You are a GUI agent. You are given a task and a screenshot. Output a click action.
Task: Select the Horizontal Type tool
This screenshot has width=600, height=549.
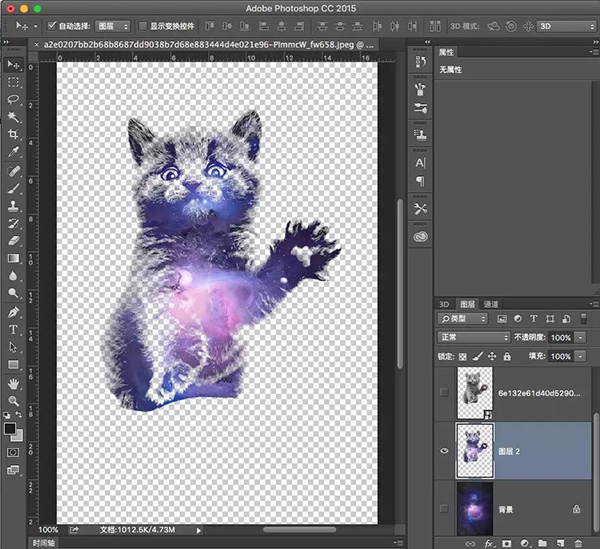14,329
